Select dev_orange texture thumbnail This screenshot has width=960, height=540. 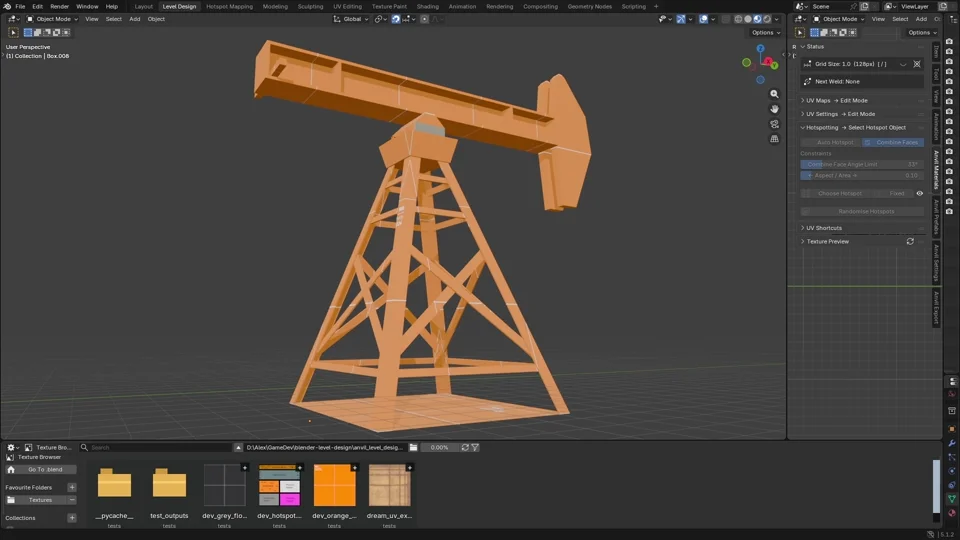[x=334, y=485]
